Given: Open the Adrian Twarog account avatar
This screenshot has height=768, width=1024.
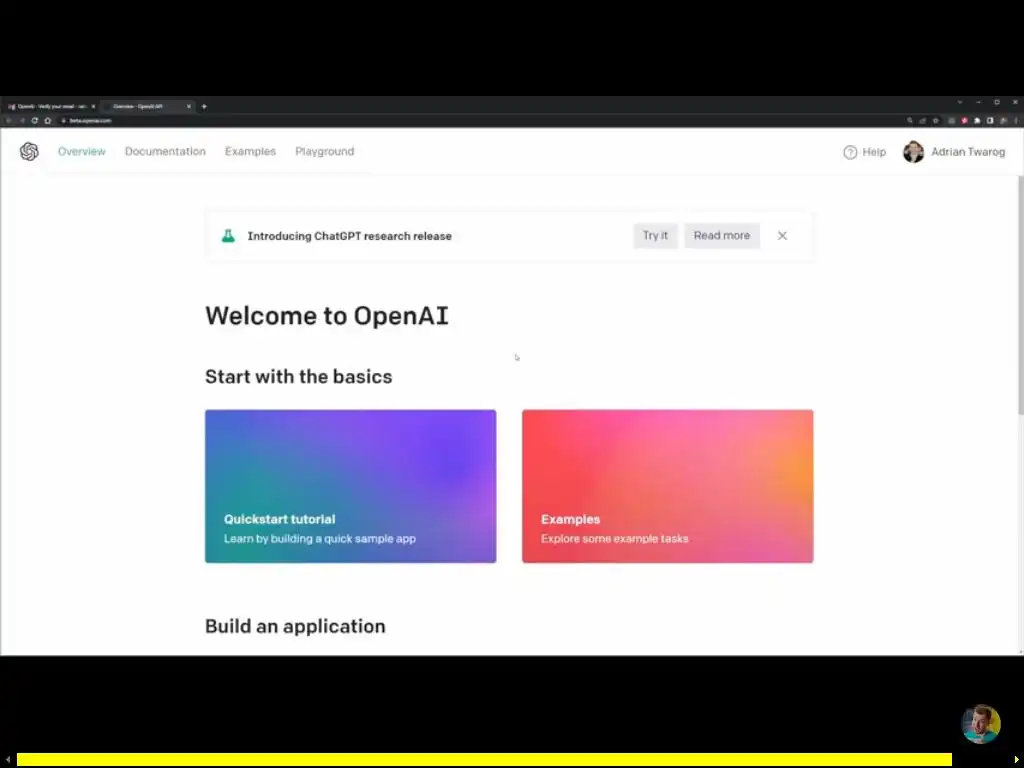Looking at the screenshot, I should 913,152.
